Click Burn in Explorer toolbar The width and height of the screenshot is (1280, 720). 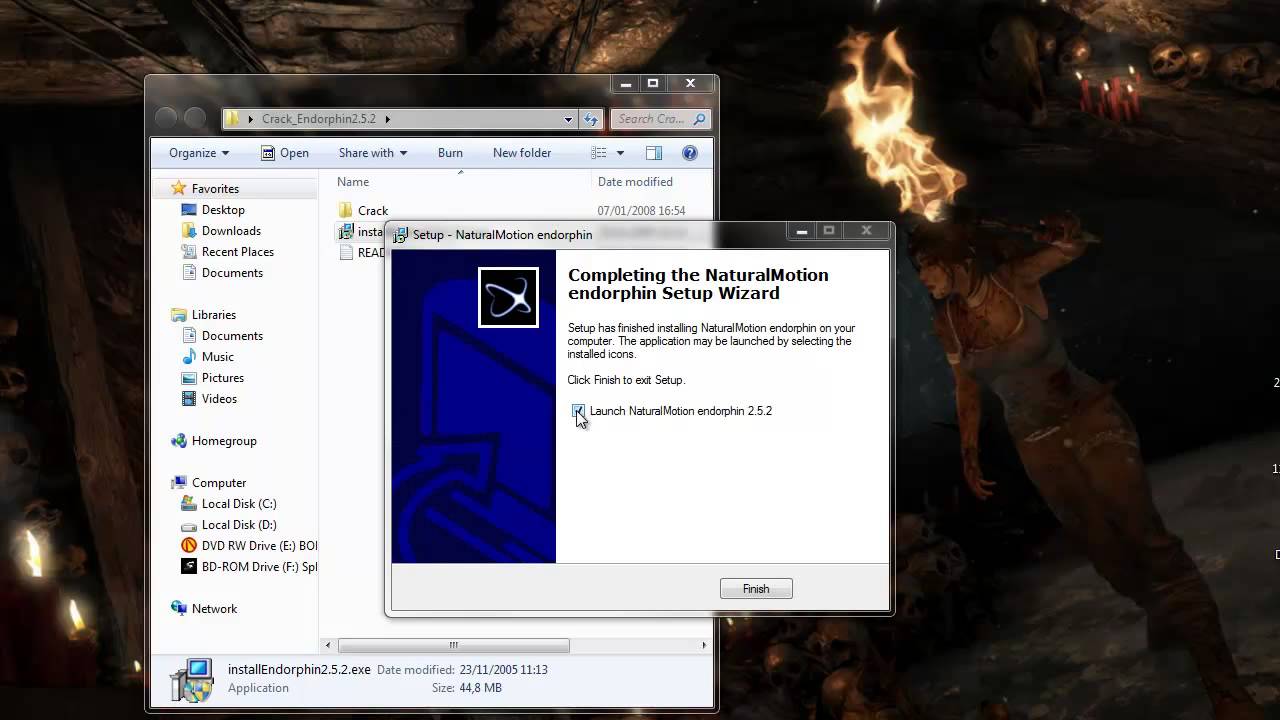pos(450,153)
